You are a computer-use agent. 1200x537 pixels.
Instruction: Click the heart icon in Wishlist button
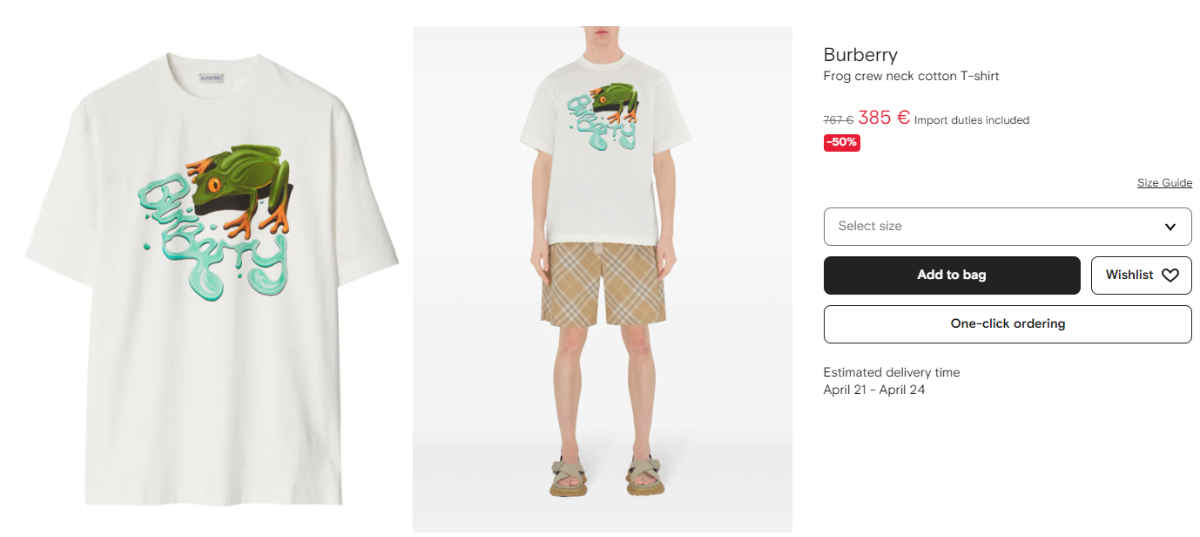pyautogui.click(x=1170, y=275)
